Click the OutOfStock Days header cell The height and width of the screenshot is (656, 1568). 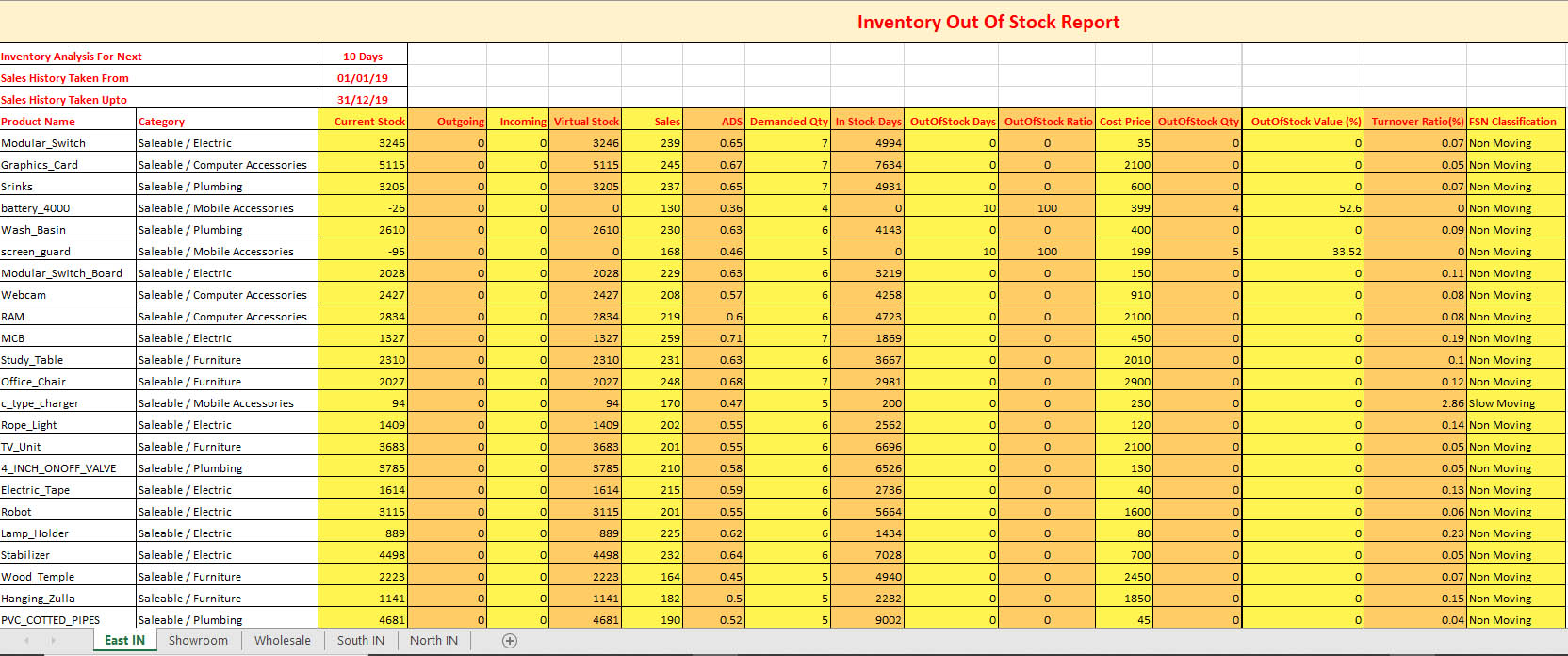click(952, 120)
